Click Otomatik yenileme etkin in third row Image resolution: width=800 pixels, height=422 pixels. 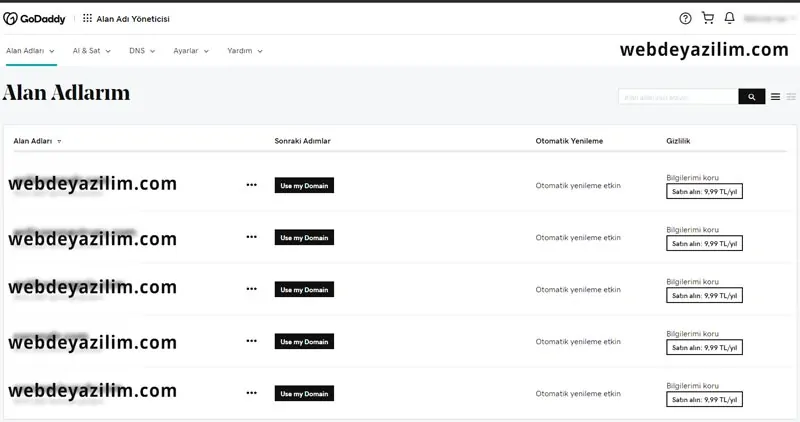coord(578,289)
